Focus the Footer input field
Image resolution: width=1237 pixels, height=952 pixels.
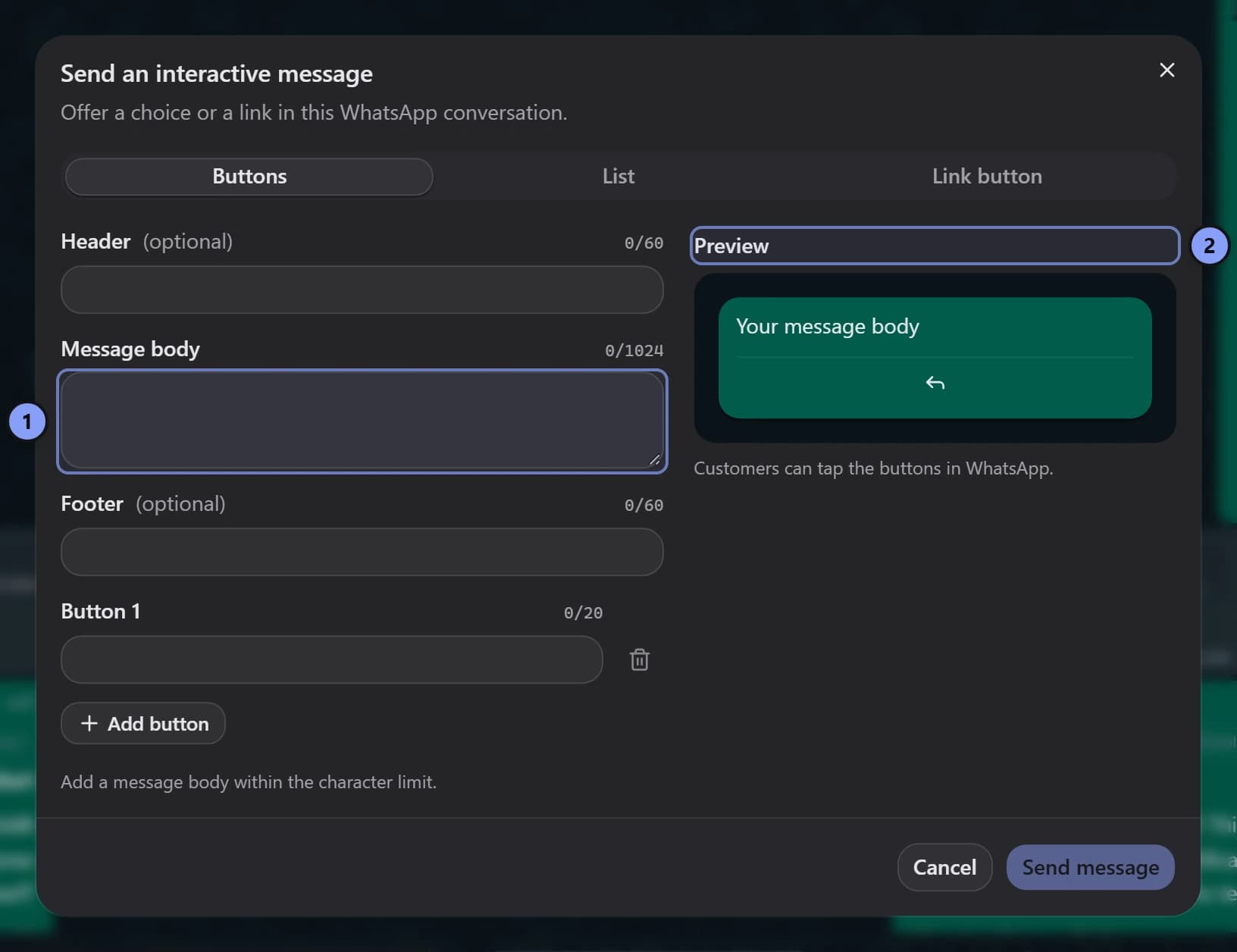[362, 552]
